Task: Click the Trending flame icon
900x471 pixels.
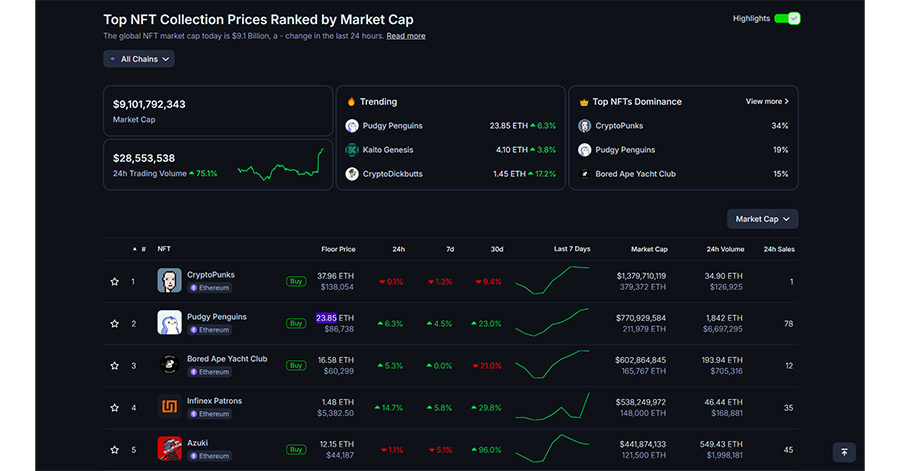Action: [x=351, y=102]
